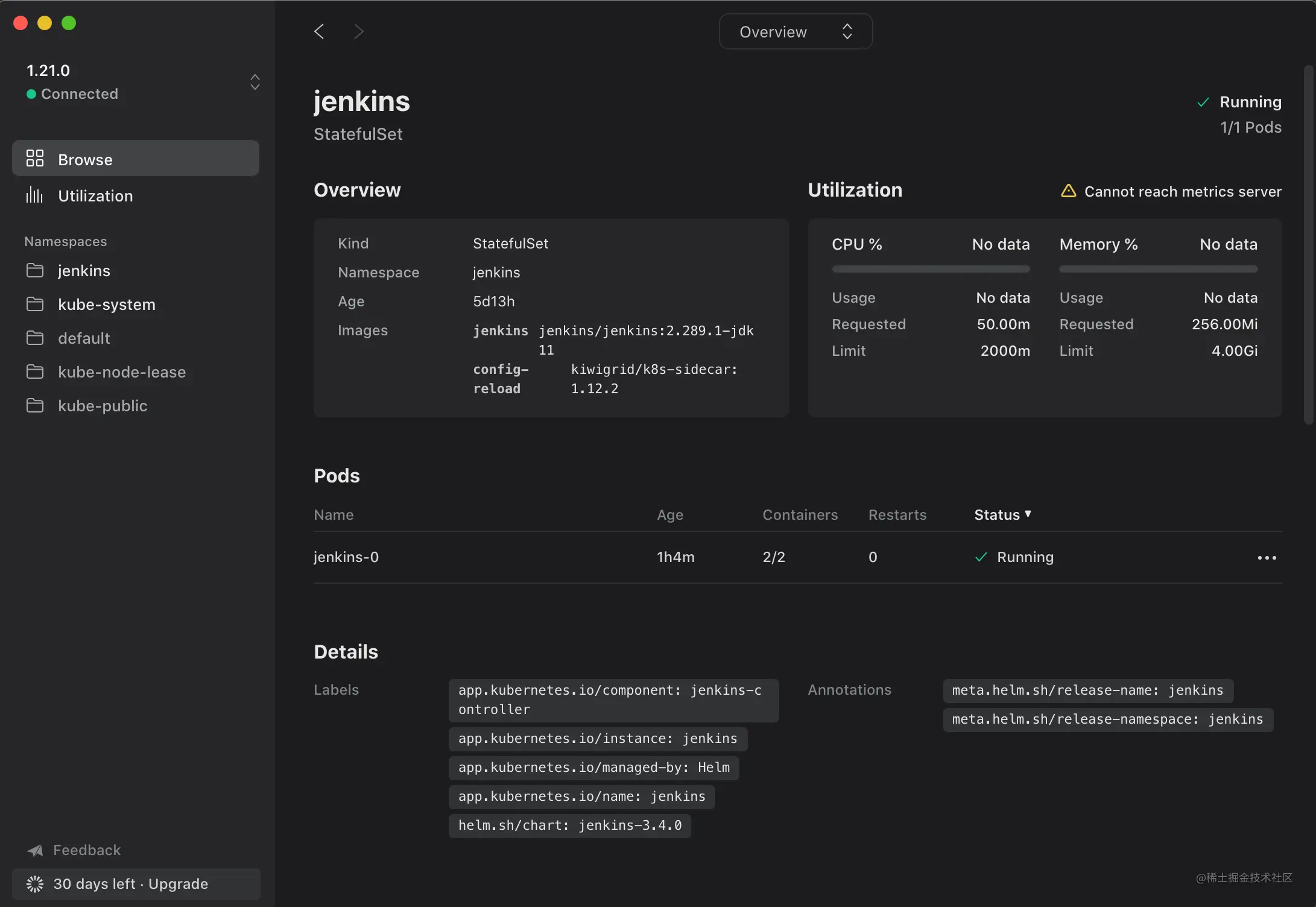Screen dimensions: 1316x907
Task: Click the kube-system folder icon
Action: [35, 304]
